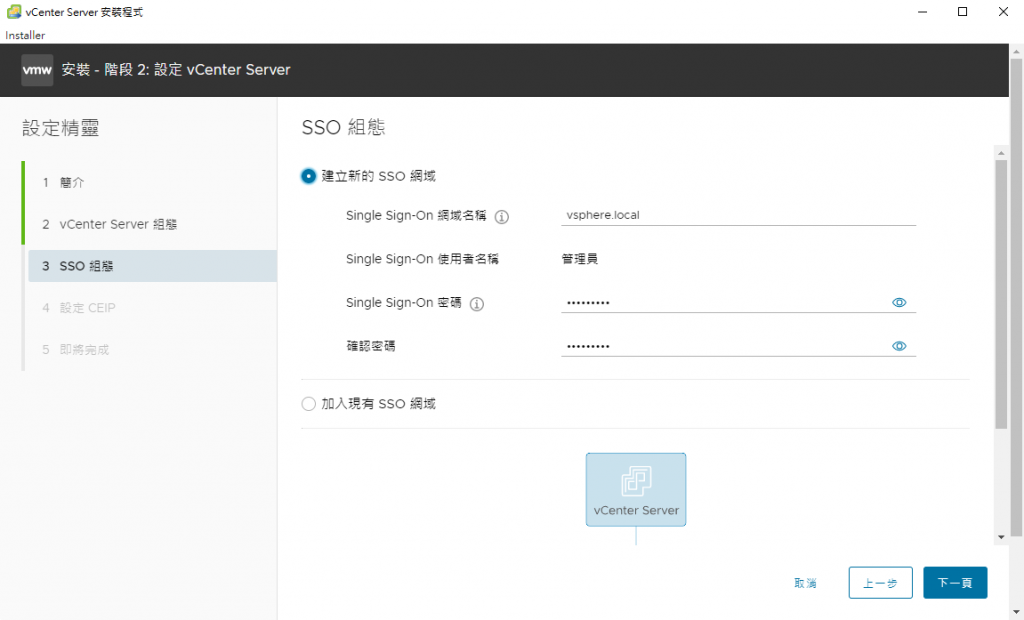
Task: Choose the join existing SSO domain option
Action: [x=308, y=404]
